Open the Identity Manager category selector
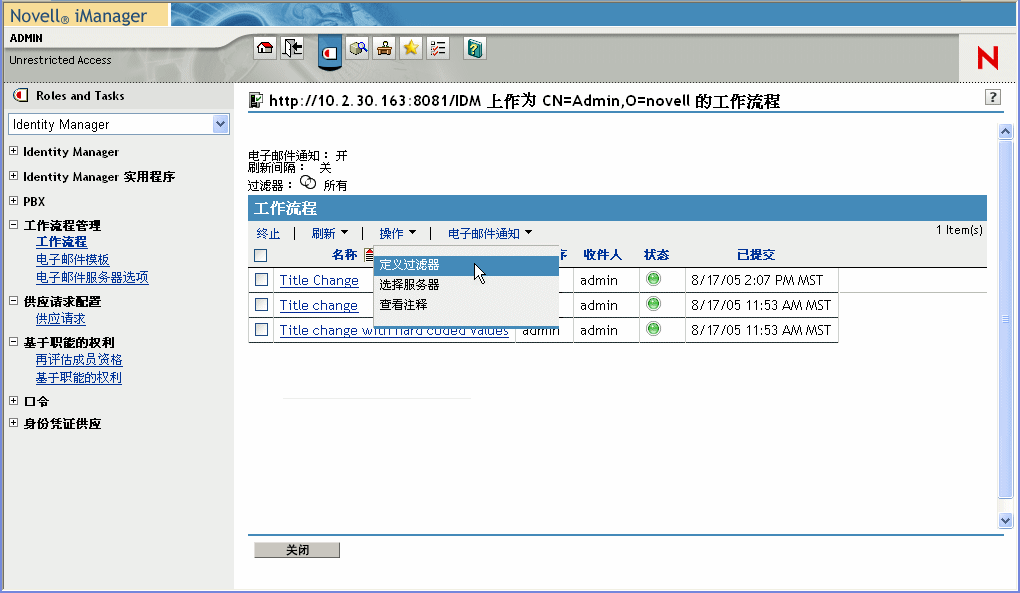 tap(118, 122)
